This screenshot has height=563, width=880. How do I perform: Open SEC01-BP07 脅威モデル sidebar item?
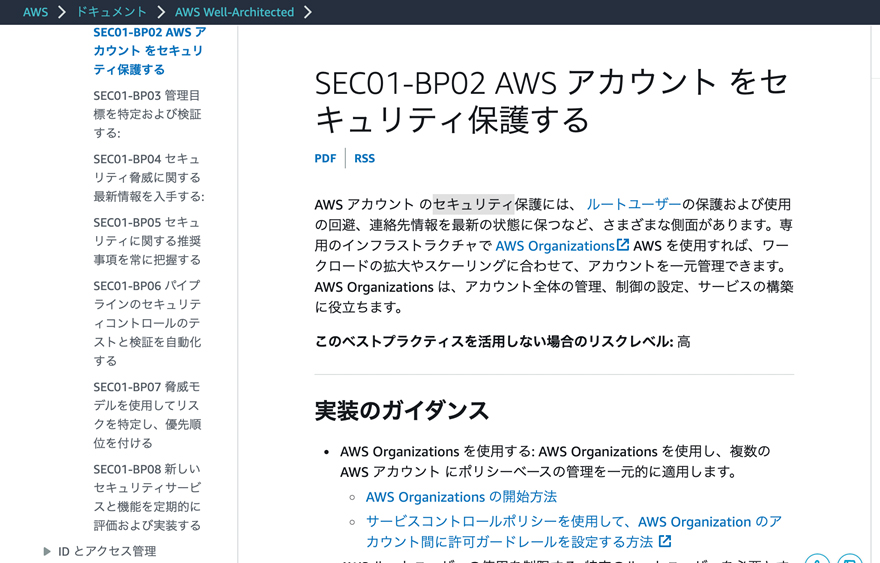click(147, 415)
